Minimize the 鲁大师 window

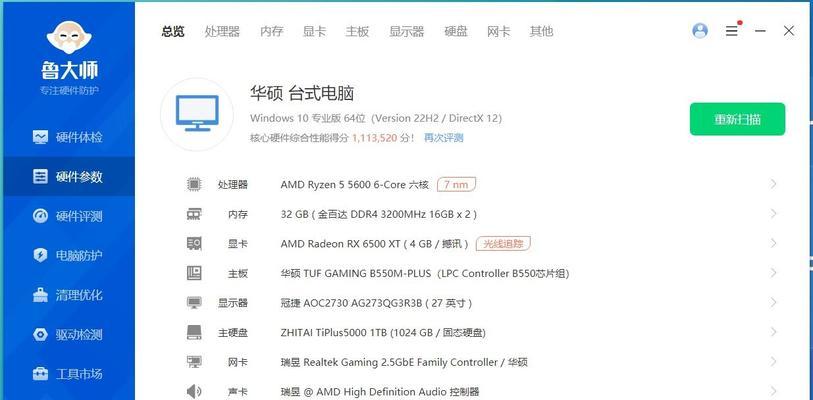point(760,31)
